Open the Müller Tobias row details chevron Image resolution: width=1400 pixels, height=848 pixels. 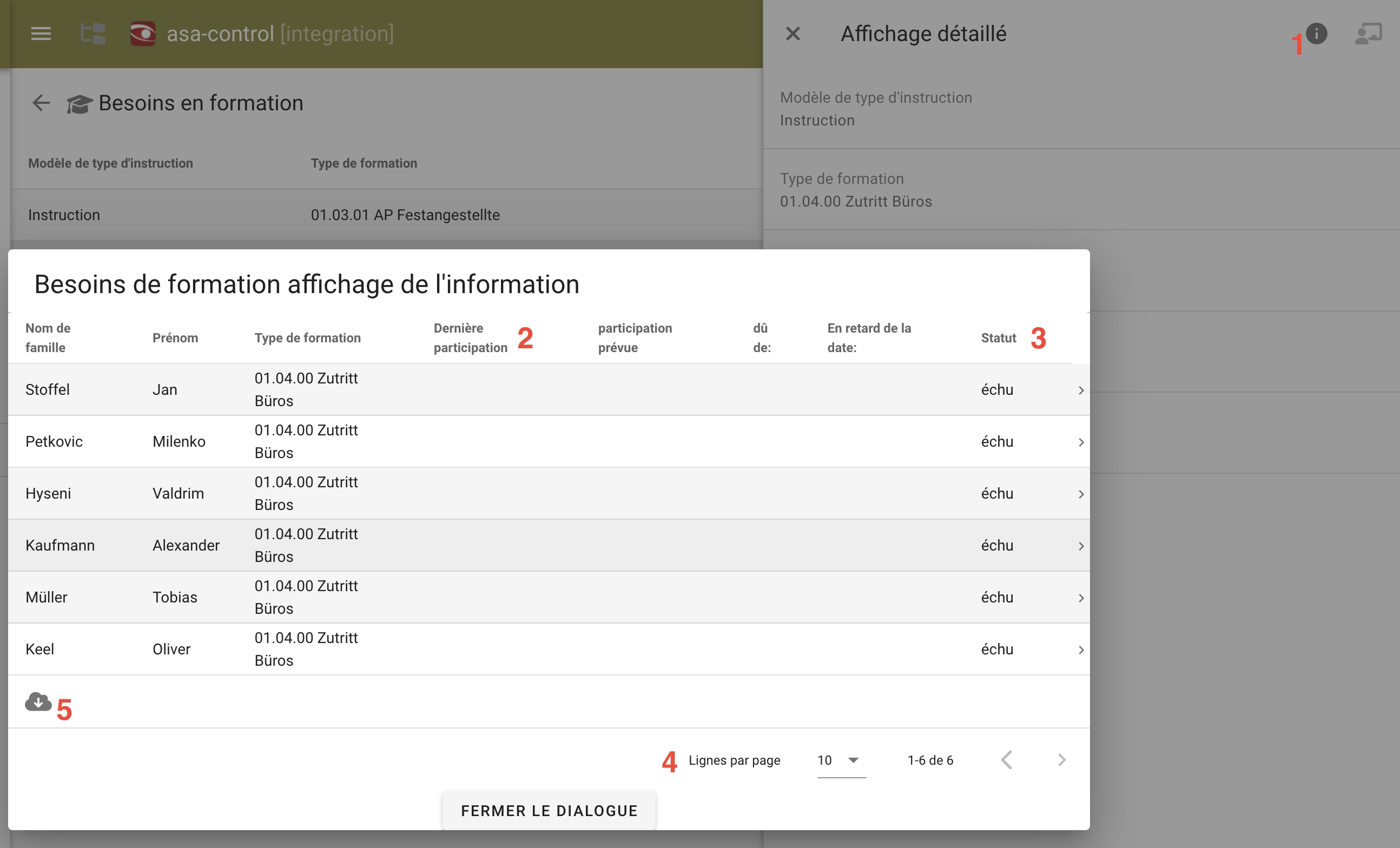click(x=1081, y=598)
